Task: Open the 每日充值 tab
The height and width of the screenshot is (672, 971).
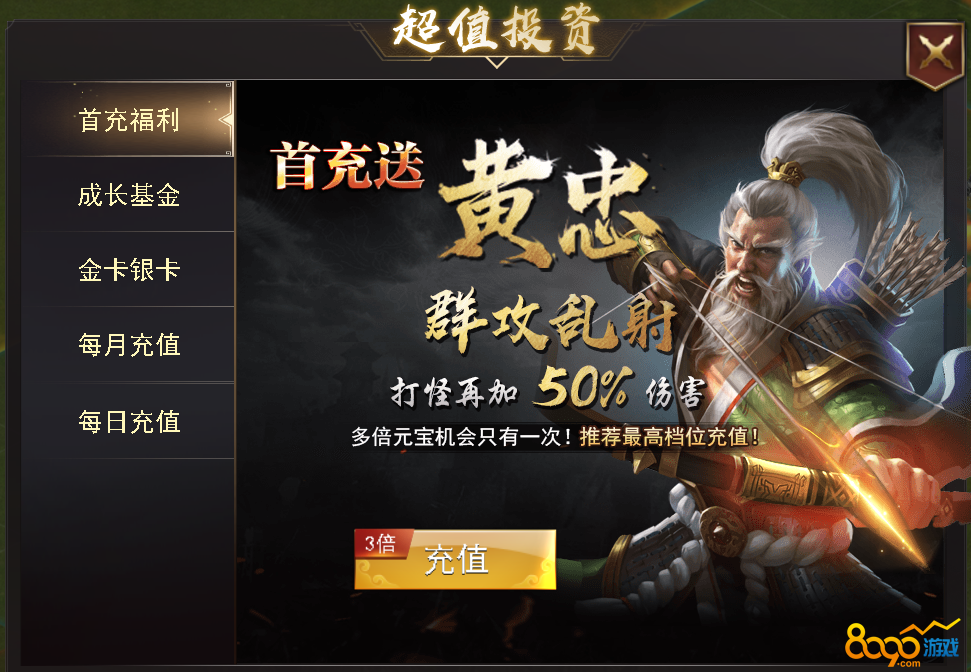Action: tap(128, 421)
